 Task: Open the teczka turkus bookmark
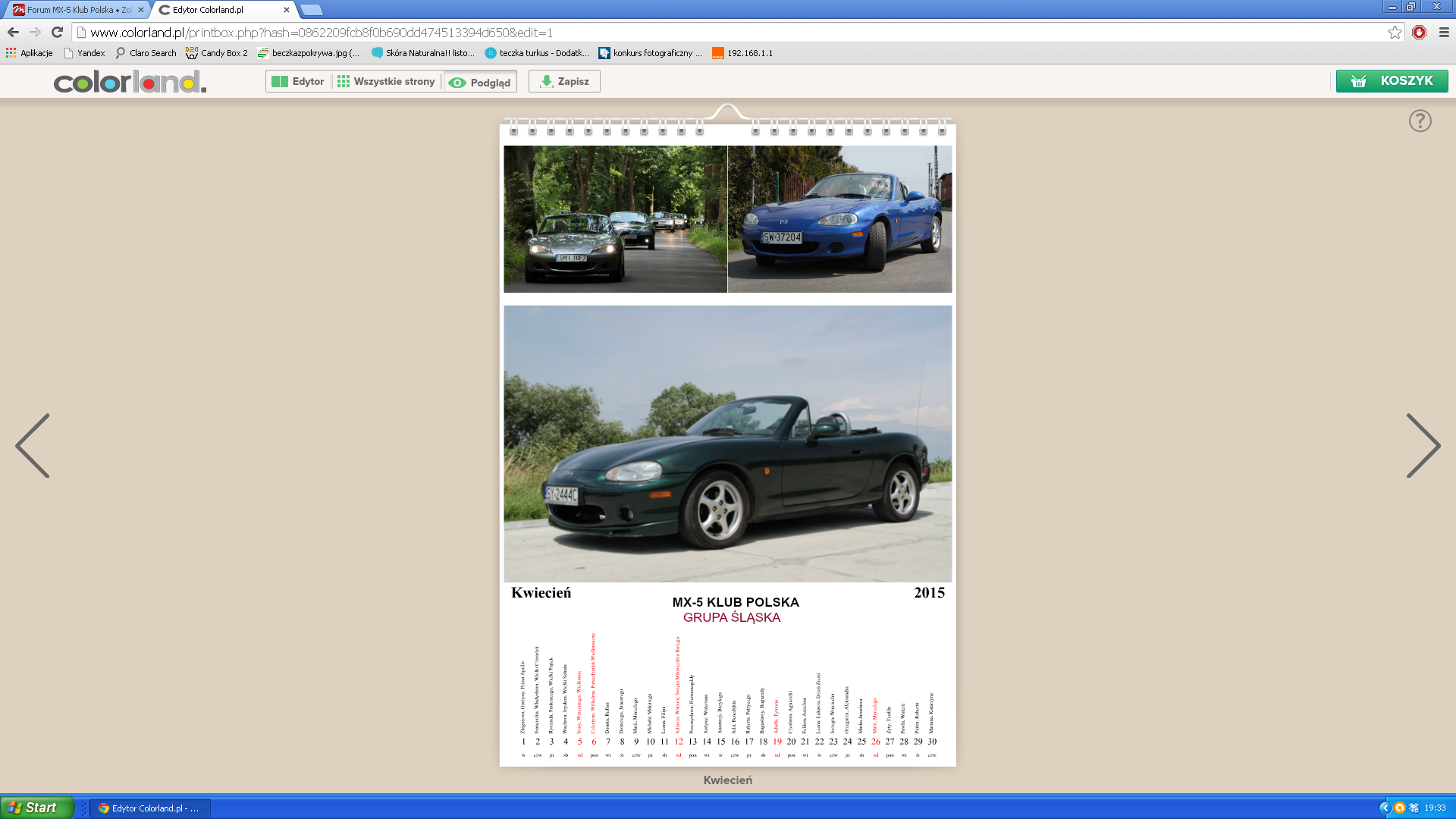pyautogui.click(x=537, y=53)
